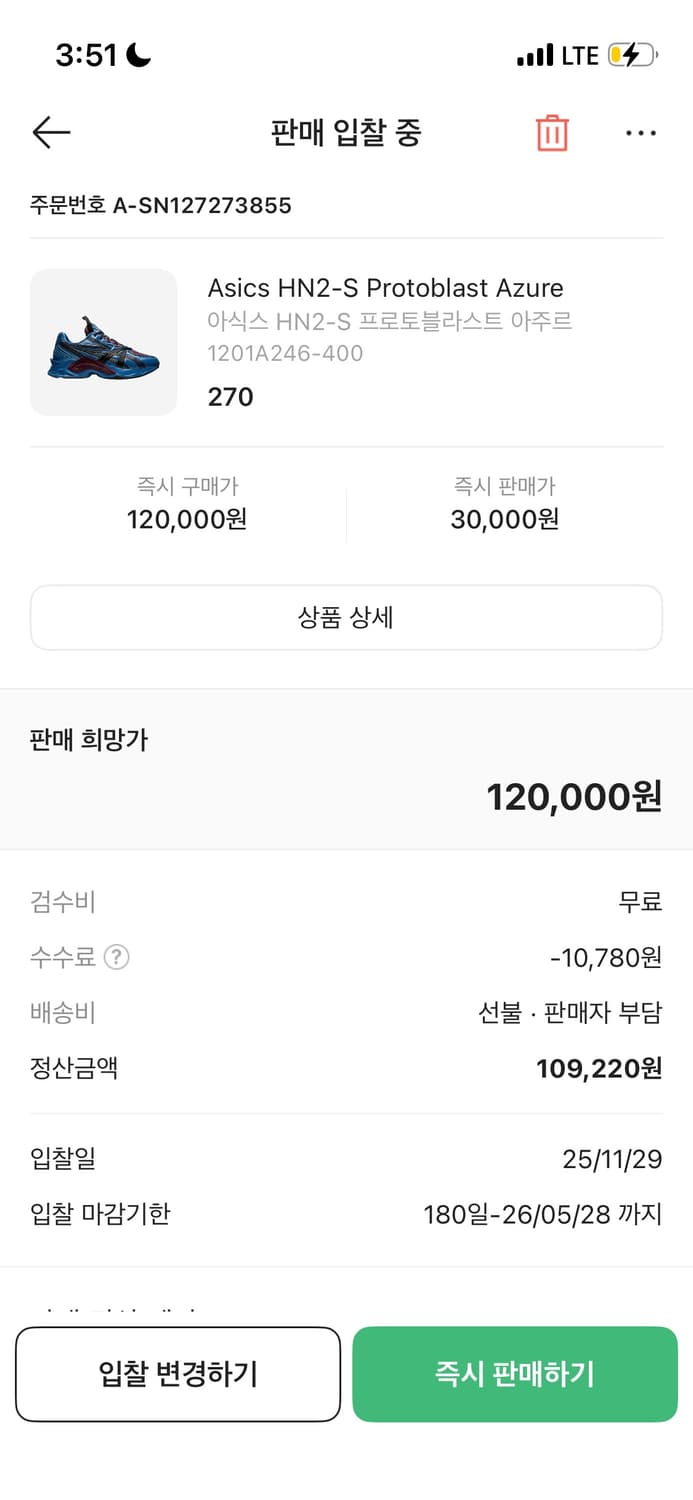Image resolution: width=693 pixels, height=1500 pixels.
Task: Tap the 입찰 마감기한 deadline row
Action: (346, 1215)
